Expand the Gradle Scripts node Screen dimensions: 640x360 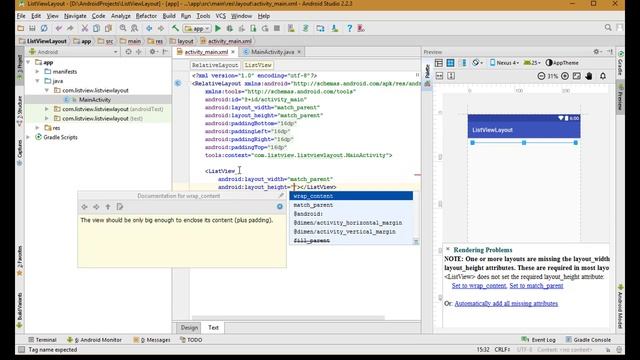pyautogui.click(x=28, y=137)
